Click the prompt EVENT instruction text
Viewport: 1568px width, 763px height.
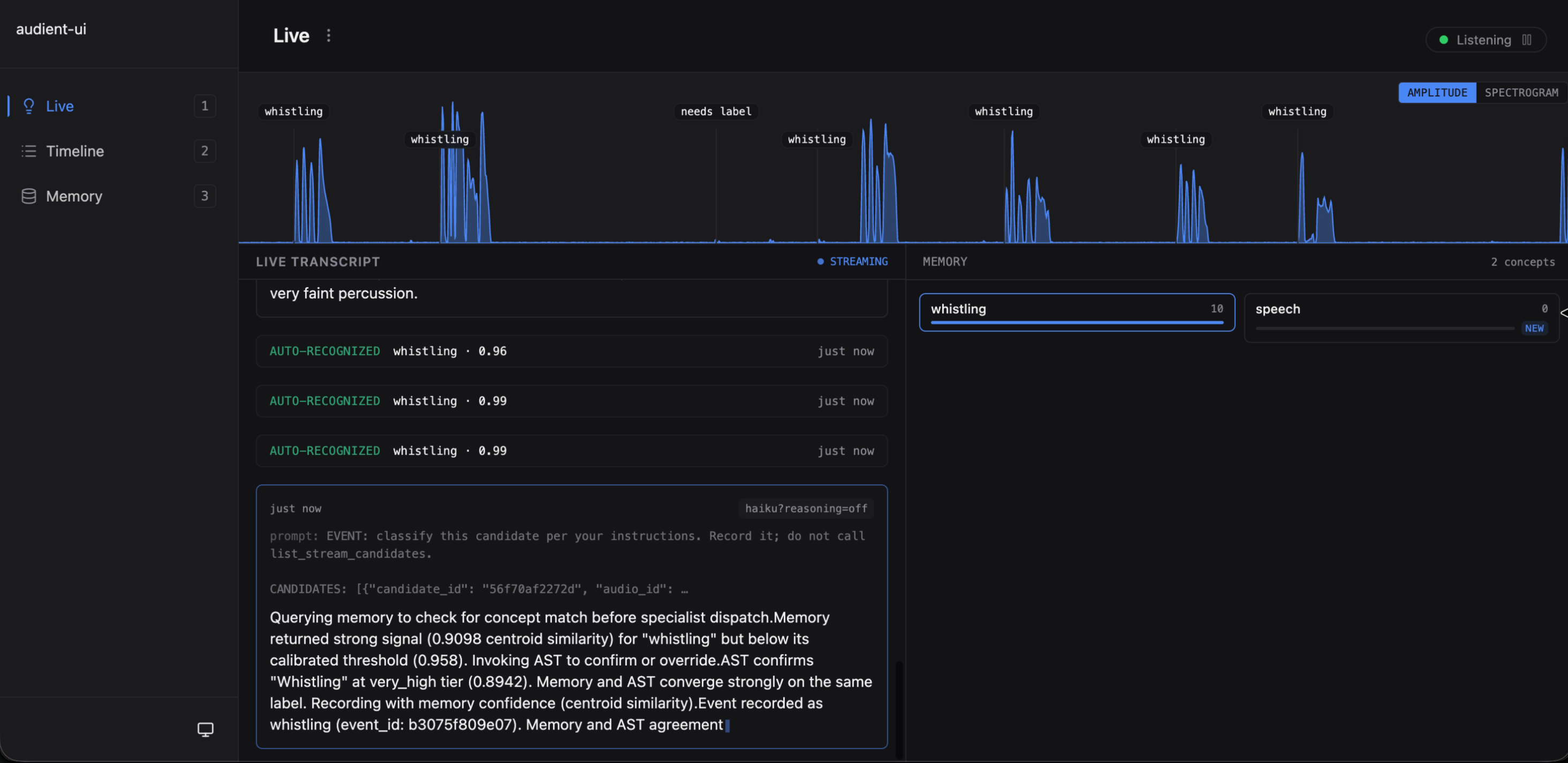(x=567, y=544)
